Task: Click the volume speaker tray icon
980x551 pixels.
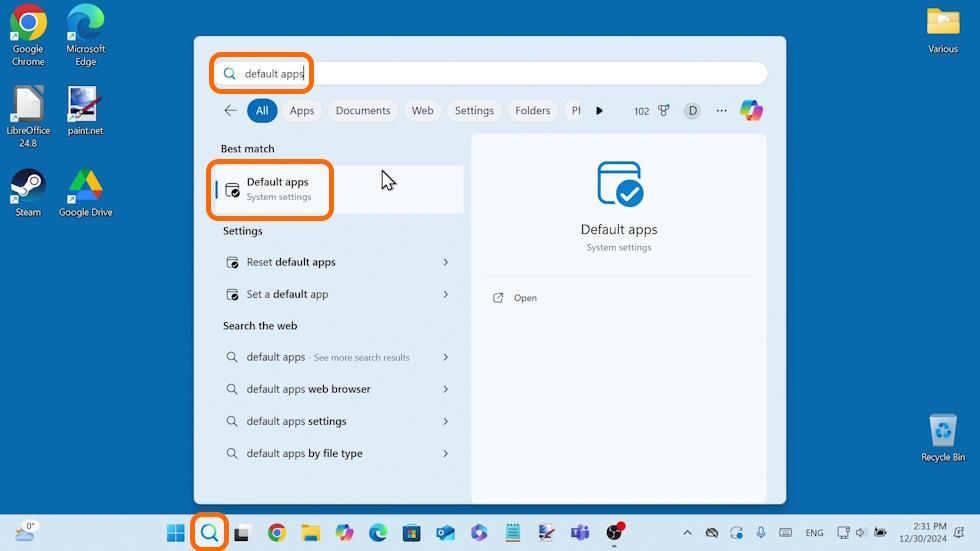Action: (x=861, y=532)
